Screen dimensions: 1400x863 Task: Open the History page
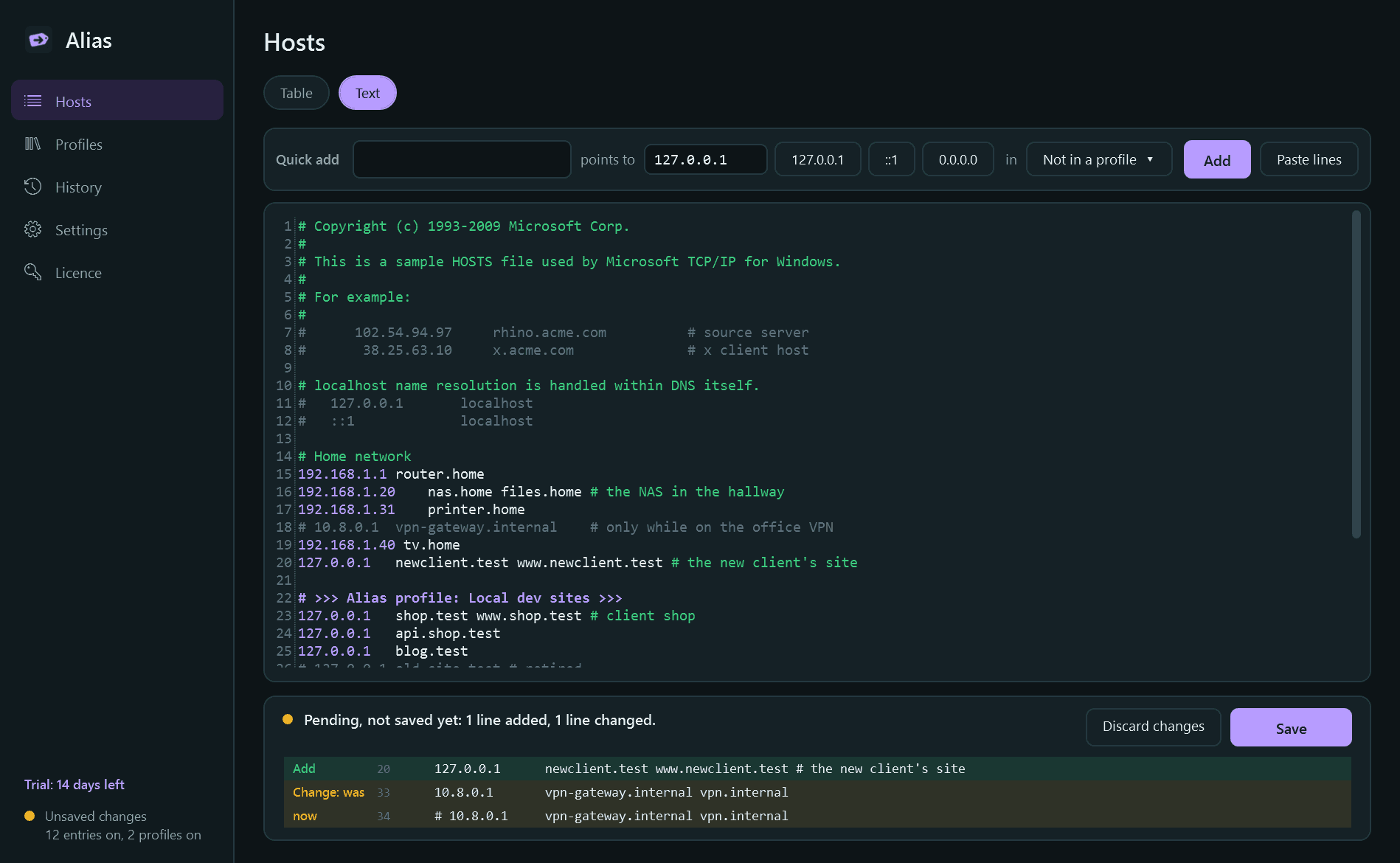117,187
